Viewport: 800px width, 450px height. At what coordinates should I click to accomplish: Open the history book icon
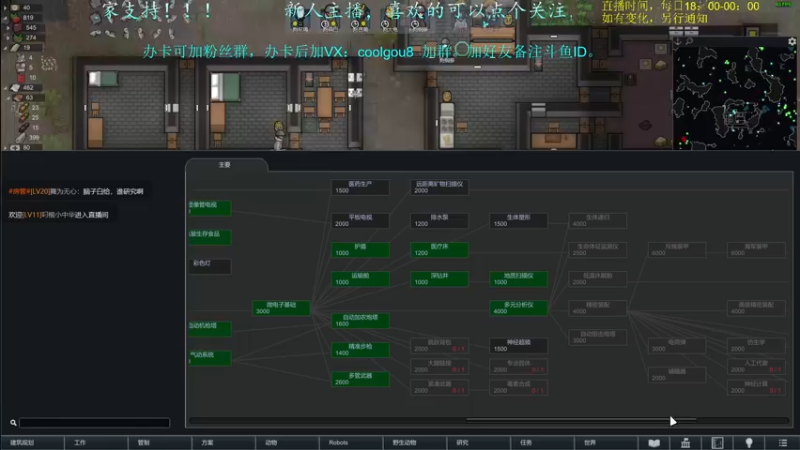[x=654, y=443]
